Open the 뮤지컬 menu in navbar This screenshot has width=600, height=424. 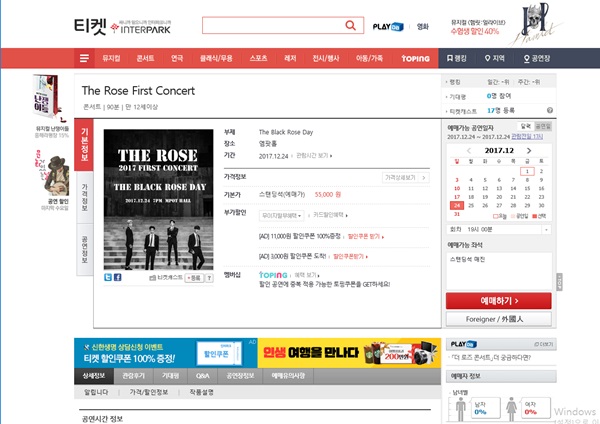pyautogui.click(x=111, y=58)
